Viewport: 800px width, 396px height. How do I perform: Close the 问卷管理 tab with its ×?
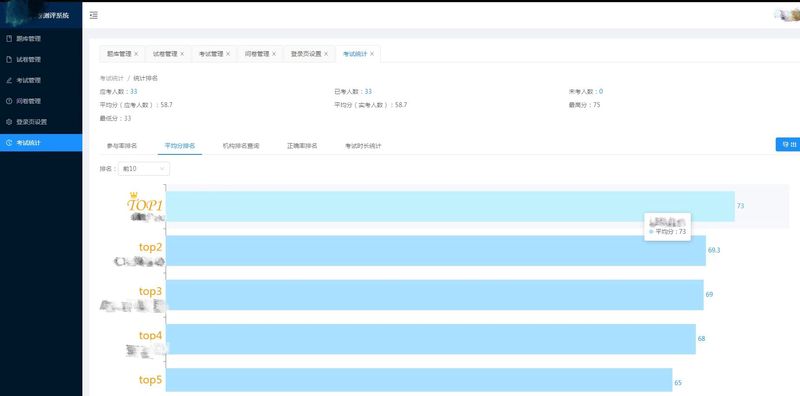click(x=274, y=54)
